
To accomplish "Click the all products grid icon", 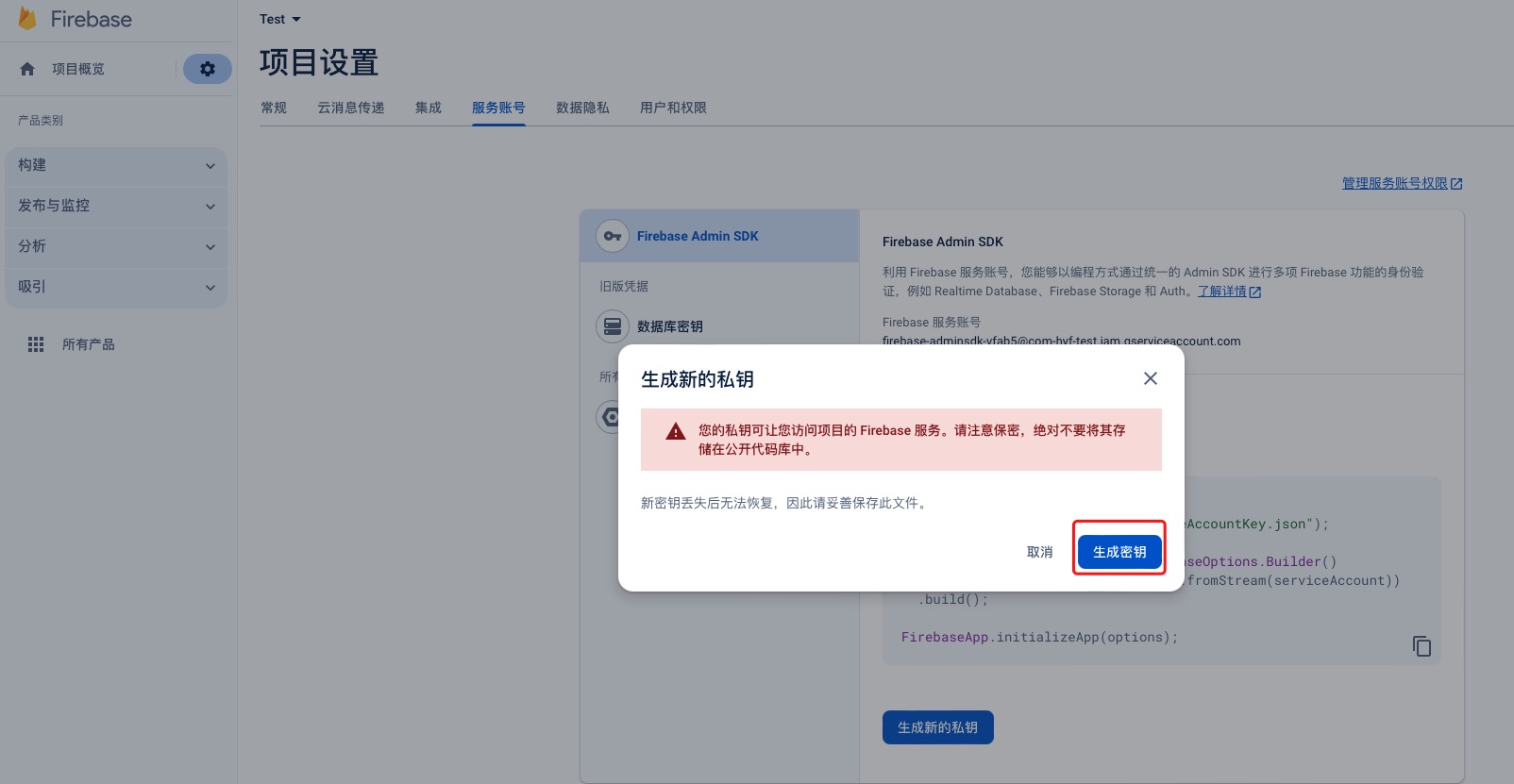I will (x=36, y=344).
